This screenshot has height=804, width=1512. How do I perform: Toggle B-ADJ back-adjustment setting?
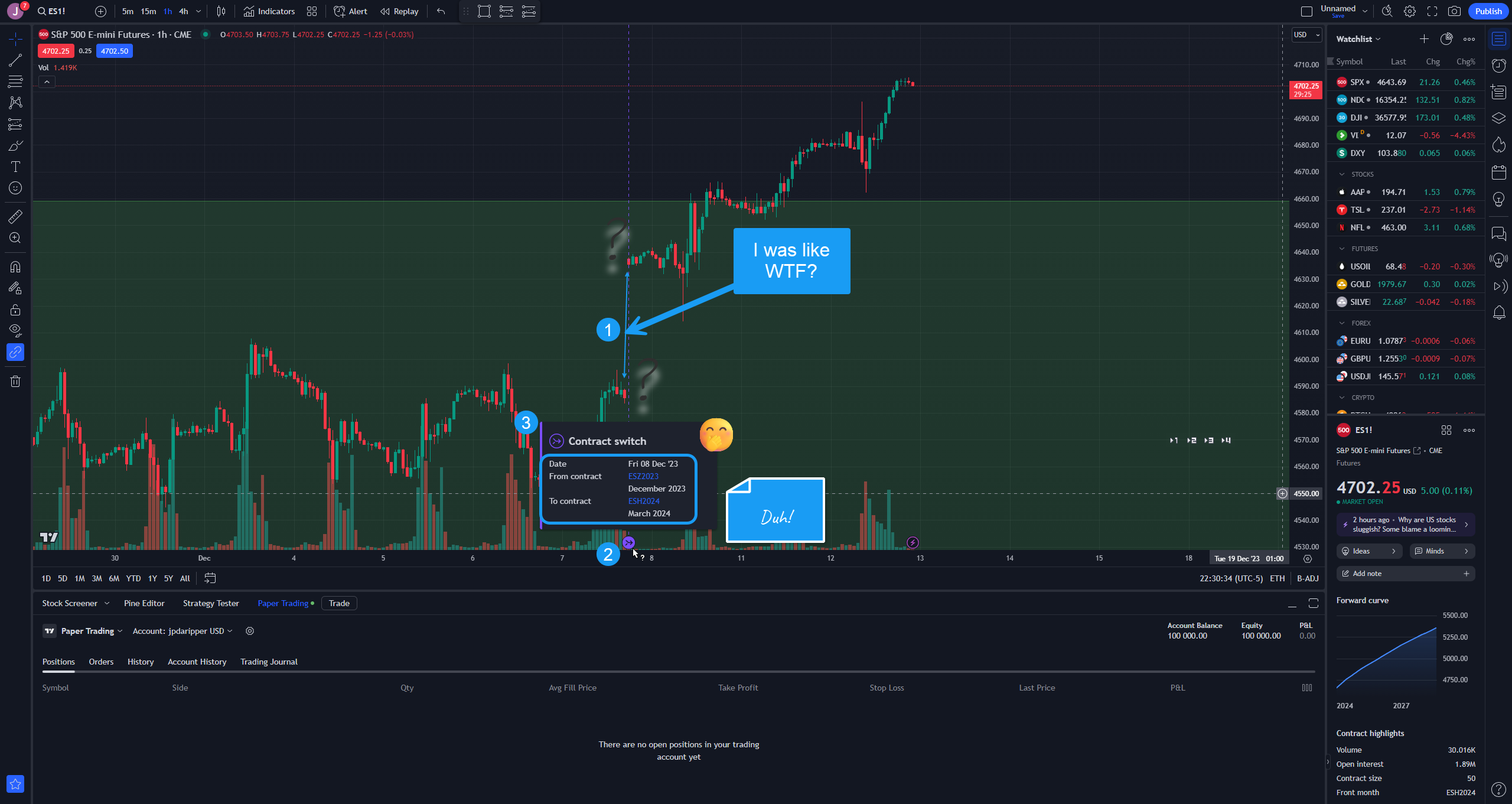(1308, 578)
